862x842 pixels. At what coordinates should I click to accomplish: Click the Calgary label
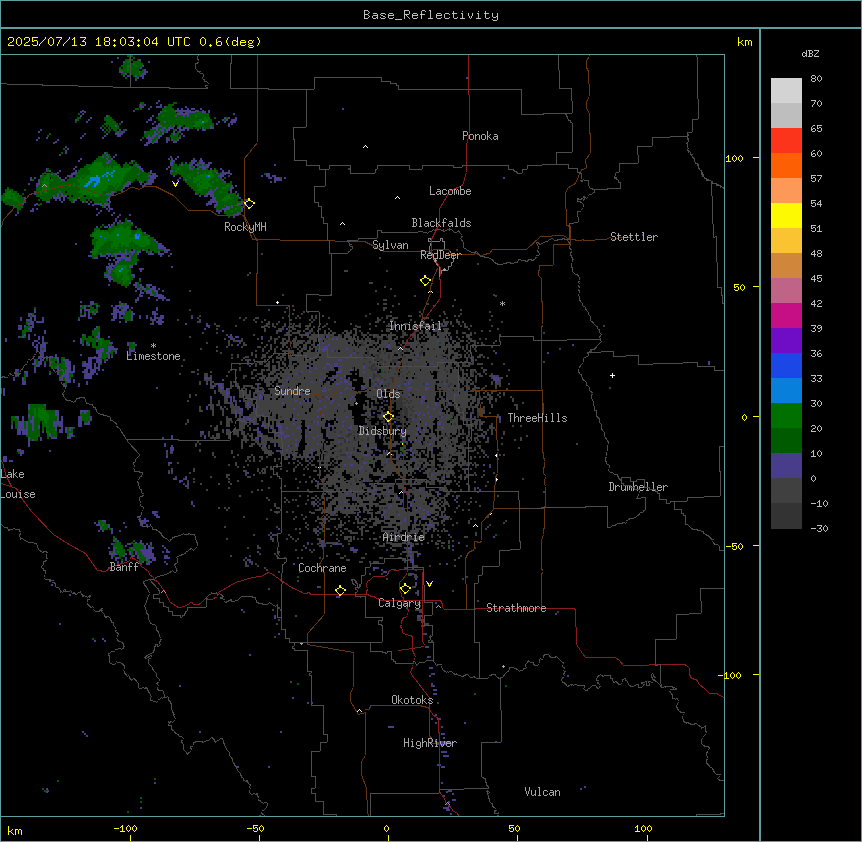400,603
